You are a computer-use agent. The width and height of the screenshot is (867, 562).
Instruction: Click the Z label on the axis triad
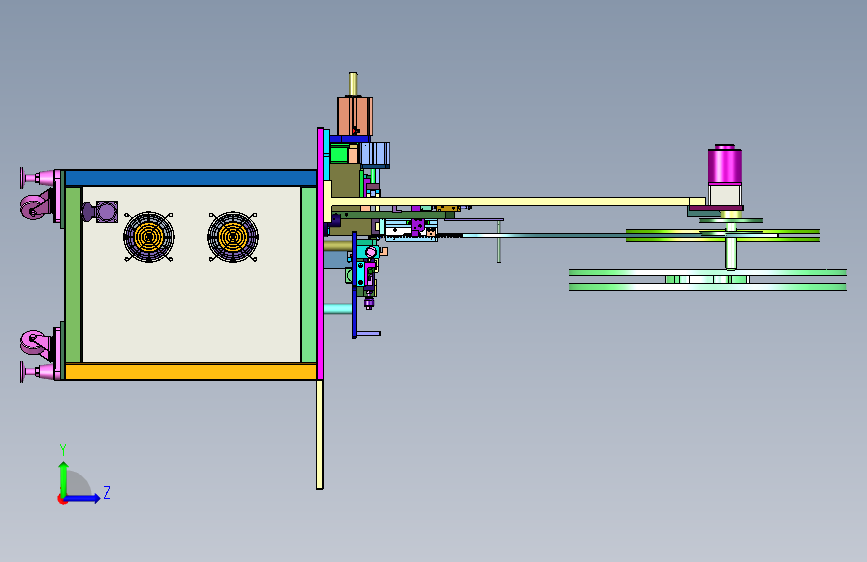(107, 492)
